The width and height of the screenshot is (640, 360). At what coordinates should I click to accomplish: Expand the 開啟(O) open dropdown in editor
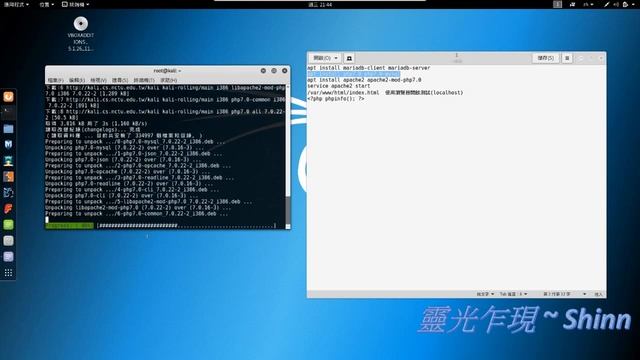point(325,58)
